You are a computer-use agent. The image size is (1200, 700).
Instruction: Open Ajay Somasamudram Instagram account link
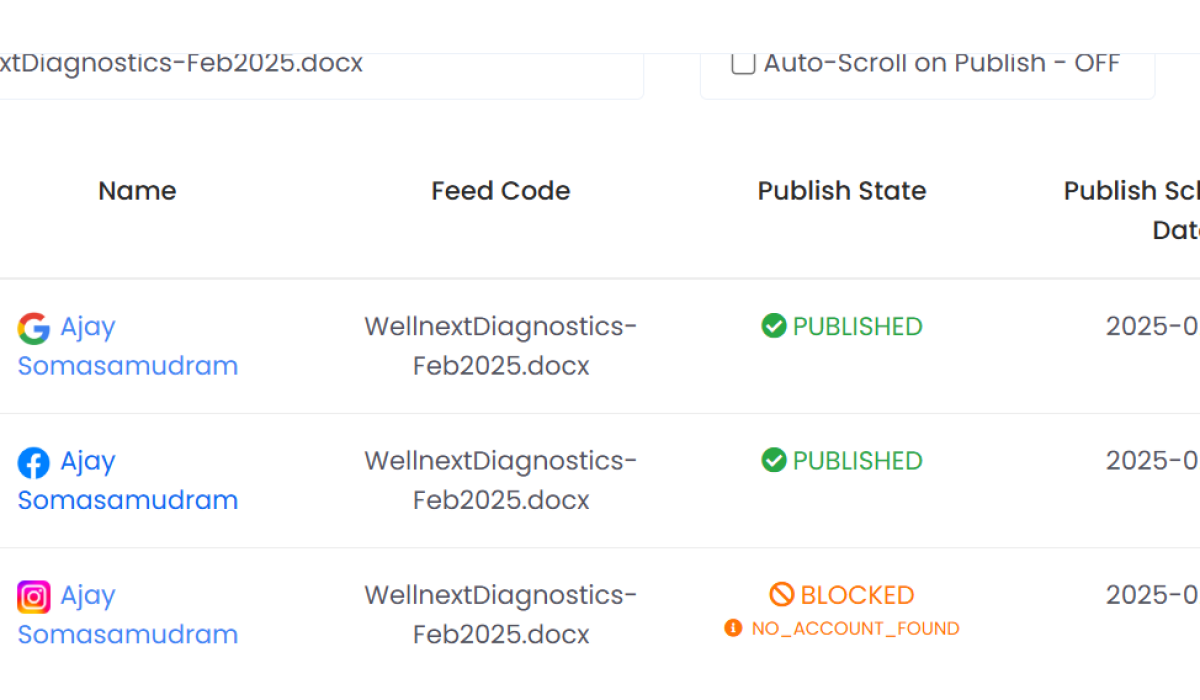click(x=128, y=614)
